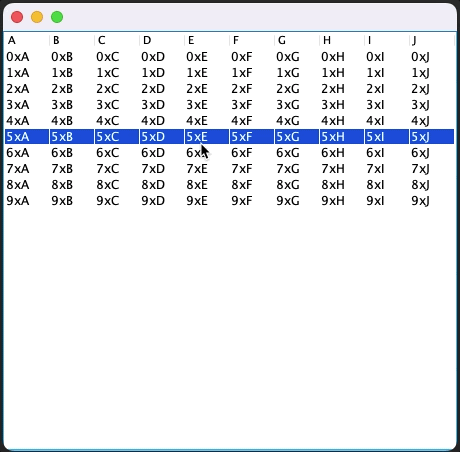
Task: Select cell 2xH
Action: pos(342,89)
